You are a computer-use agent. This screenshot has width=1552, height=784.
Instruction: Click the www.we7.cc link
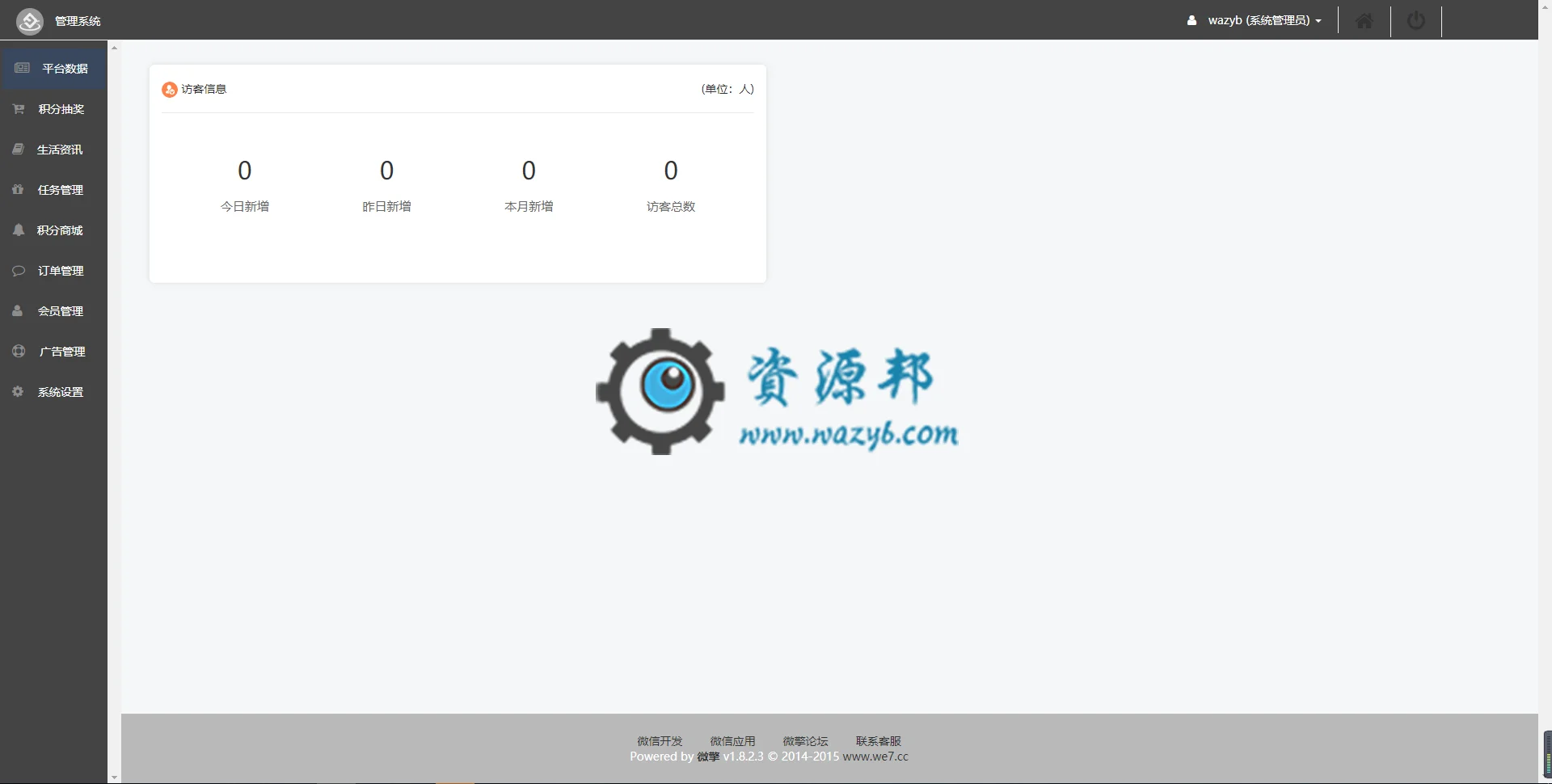click(x=875, y=757)
